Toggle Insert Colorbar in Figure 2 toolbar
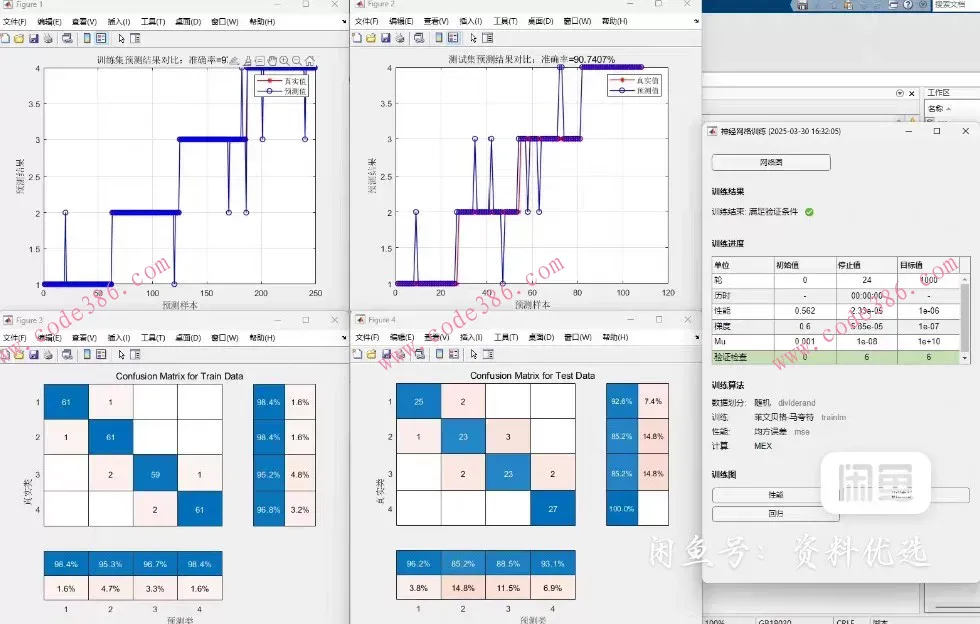Viewport: 980px width, 624px height. click(439, 38)
